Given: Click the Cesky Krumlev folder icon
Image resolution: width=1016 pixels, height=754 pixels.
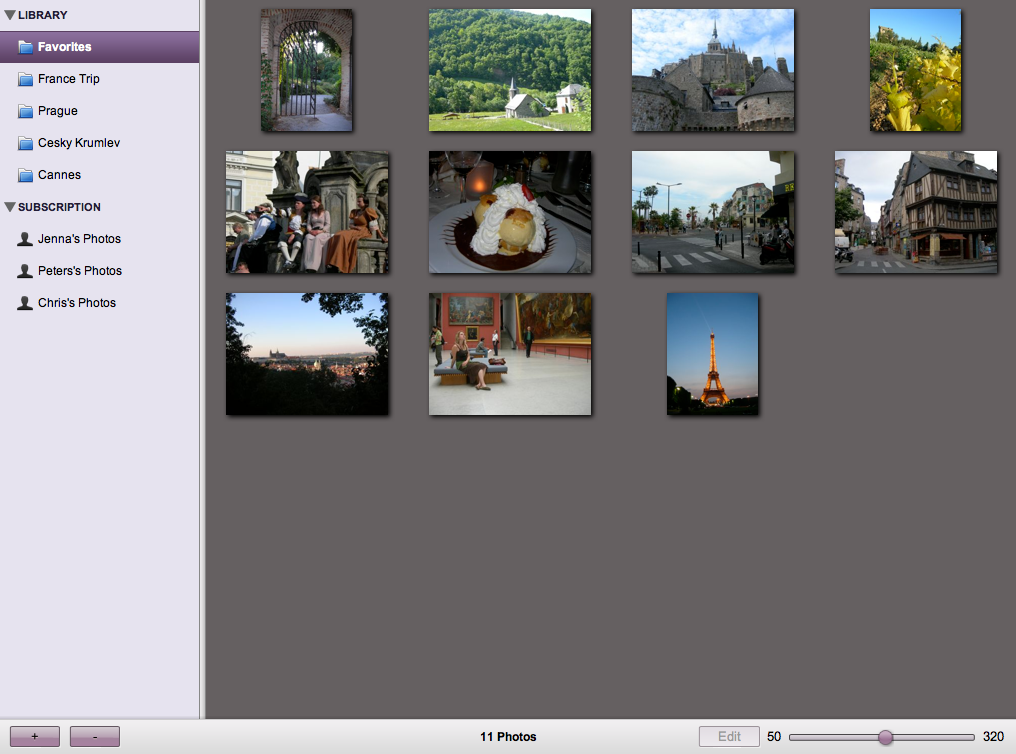Looking at the screenshot, I should tap(26, 143).
